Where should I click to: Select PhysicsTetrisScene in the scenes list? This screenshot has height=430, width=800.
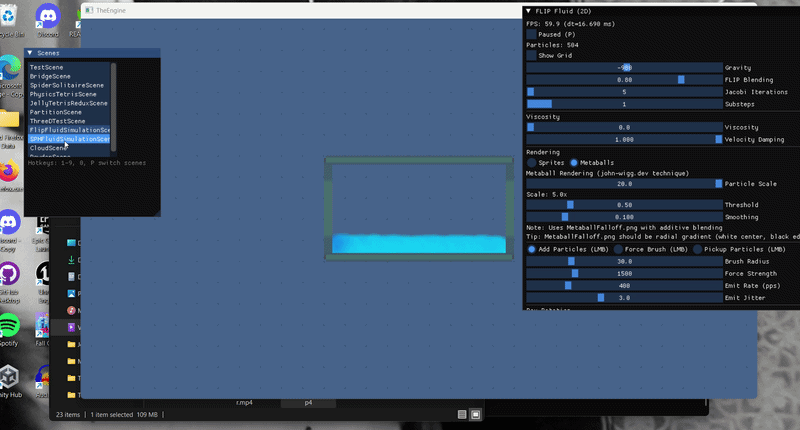pos(70,94)
